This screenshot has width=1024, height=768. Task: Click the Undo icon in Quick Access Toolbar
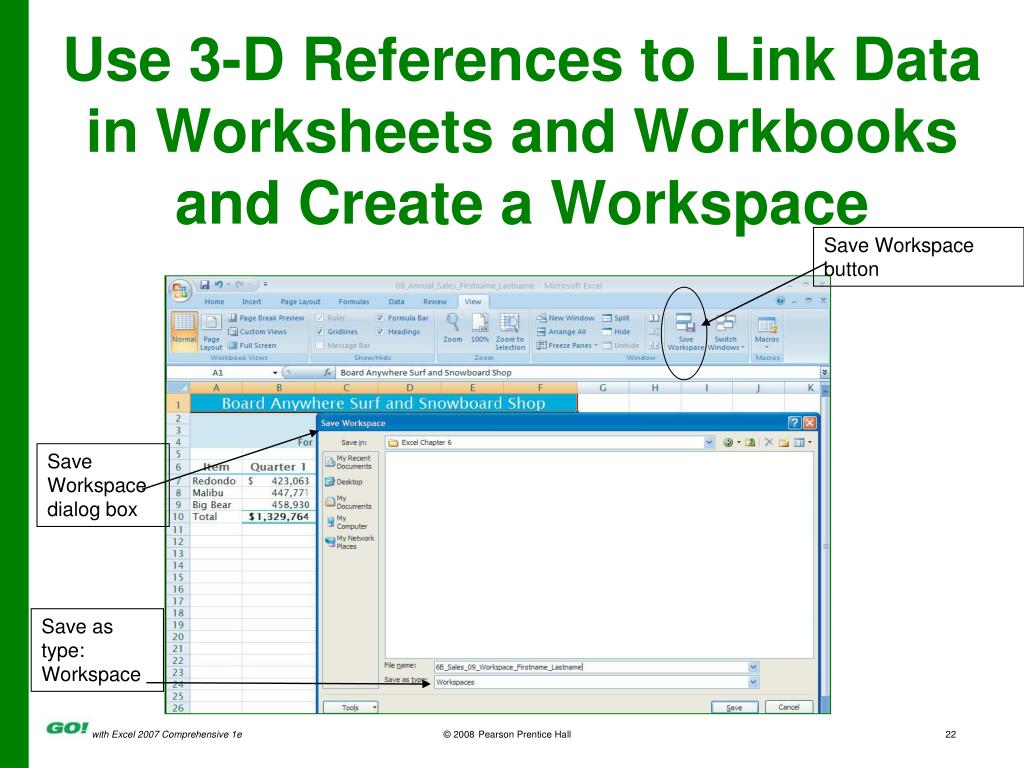coord(219,285)
